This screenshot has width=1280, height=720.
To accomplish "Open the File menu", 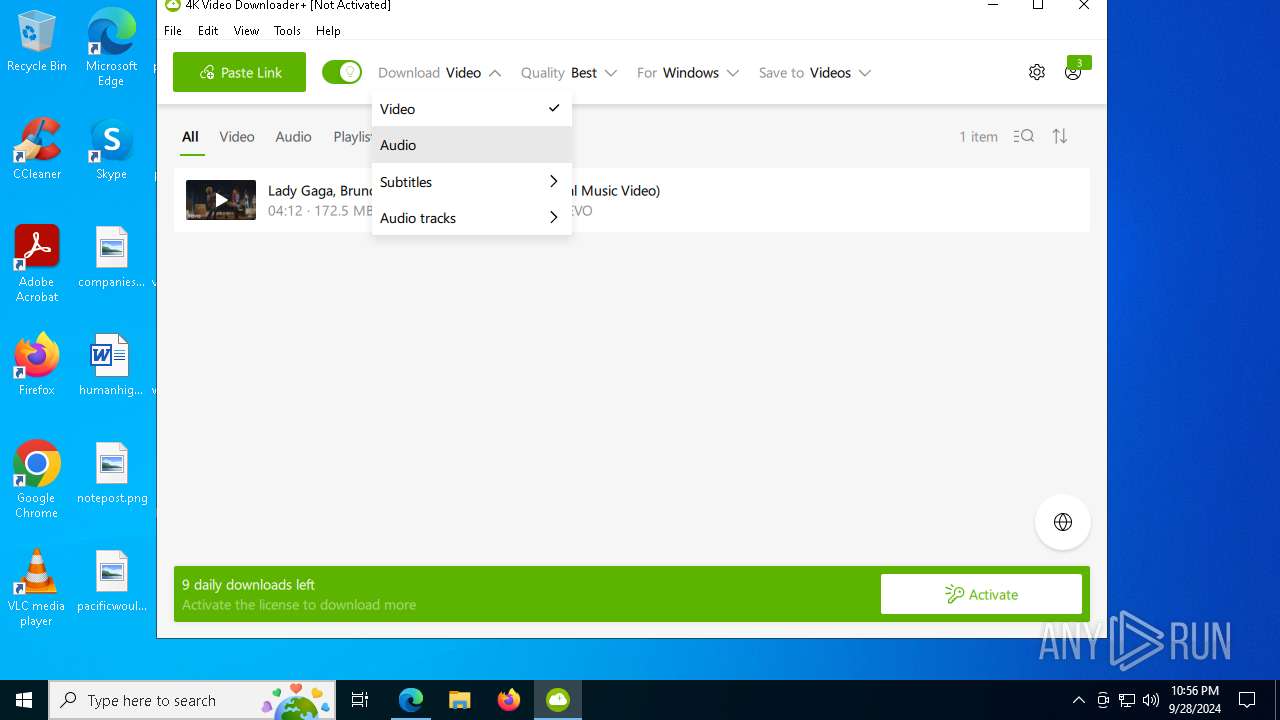I will [x=173, y=31].
